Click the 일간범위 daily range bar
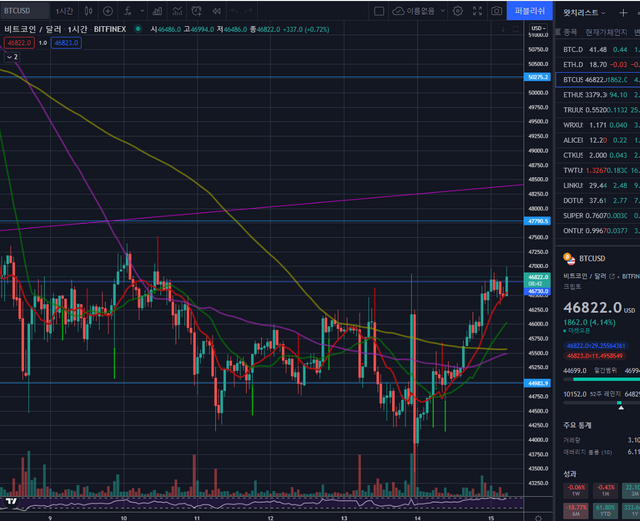The width and height of the screenshot is (640, 521). [x=602, y=379]
